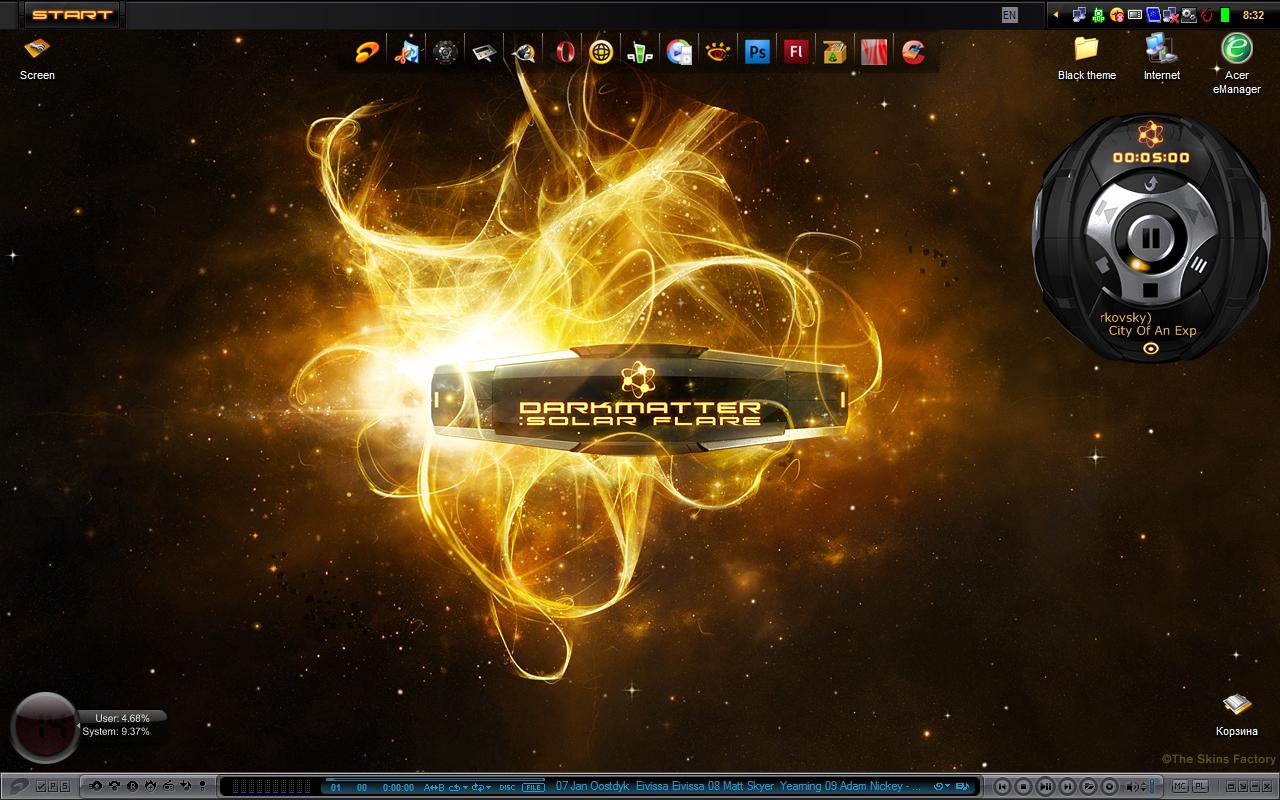This screenshot has height=800, width=1280.
Task: Toggle the S button on player bar
Action: click(x=65, y=787)
